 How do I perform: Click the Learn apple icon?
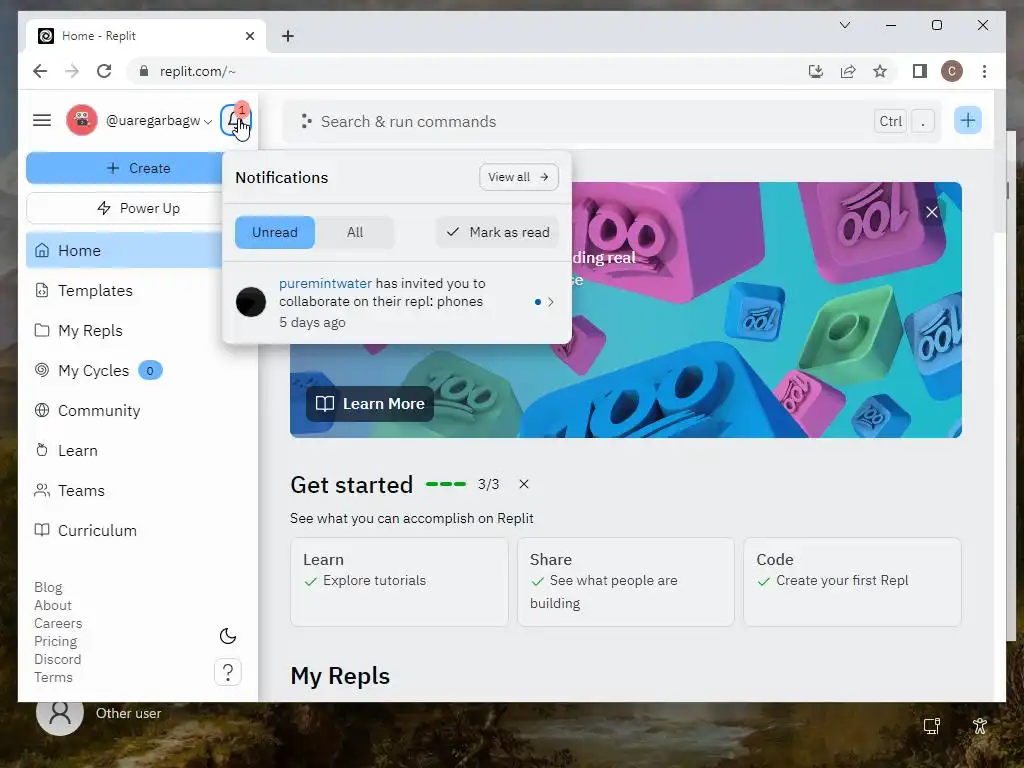click(42, 450)
